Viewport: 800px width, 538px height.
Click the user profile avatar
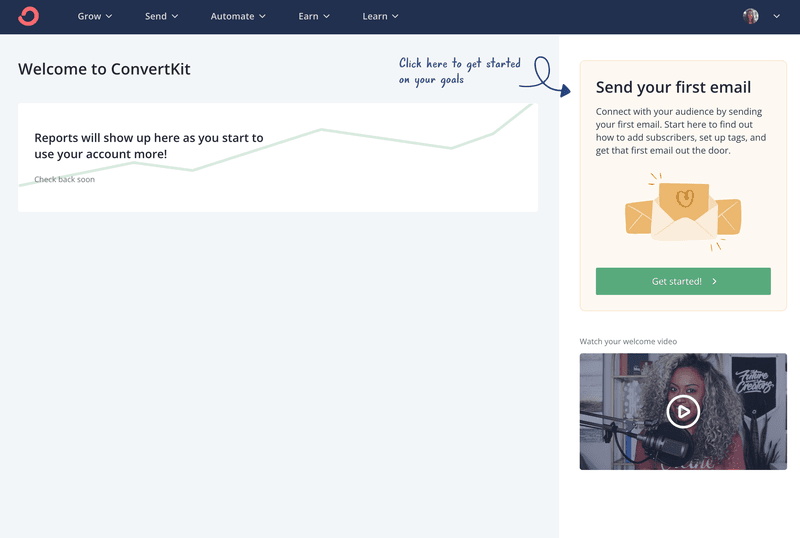coord(751,16)
